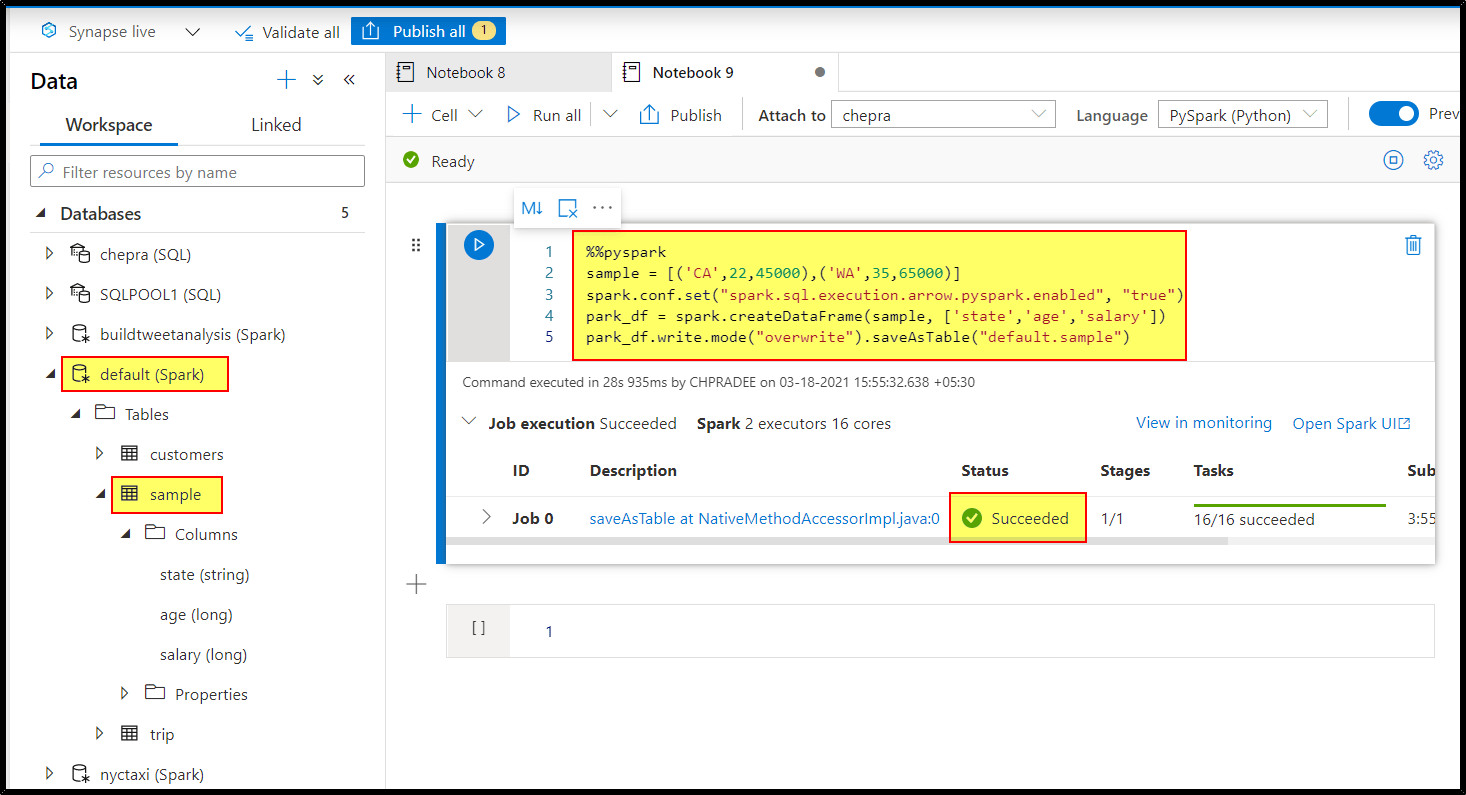
Task: Click into the empty second code cell
Action: pos(970,631)
